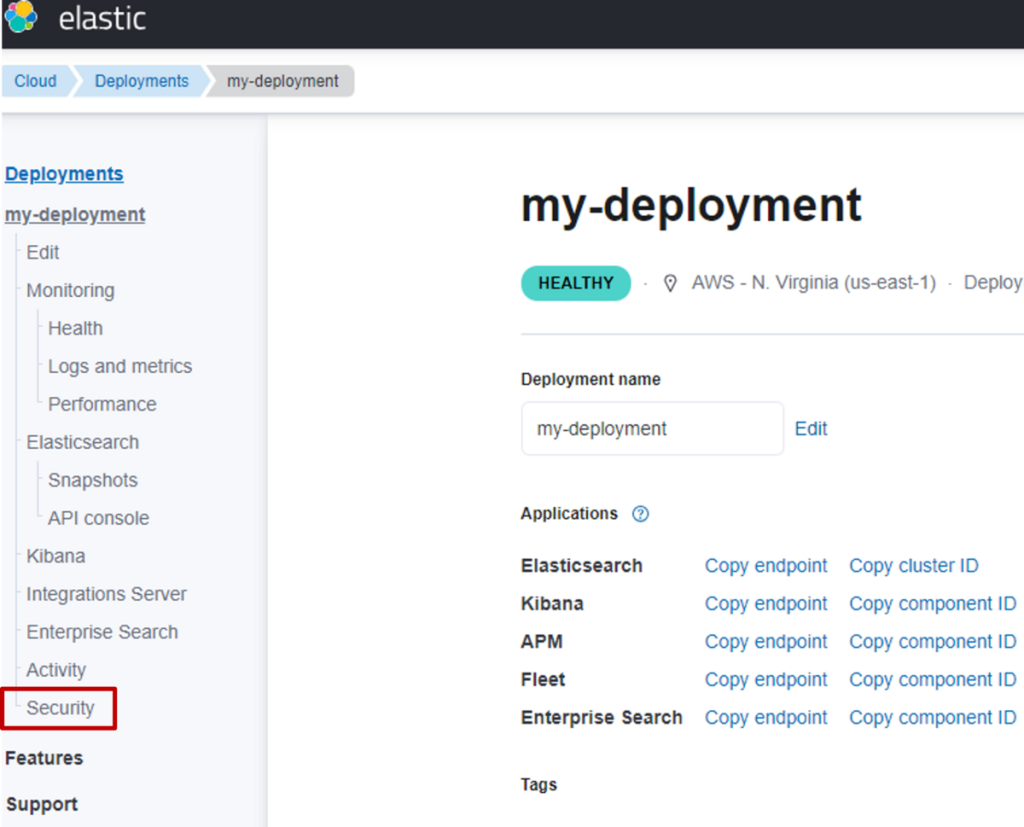1024x827 pixels.
Task: Expand the Support section in sidebar
Action: pos(42,804)
